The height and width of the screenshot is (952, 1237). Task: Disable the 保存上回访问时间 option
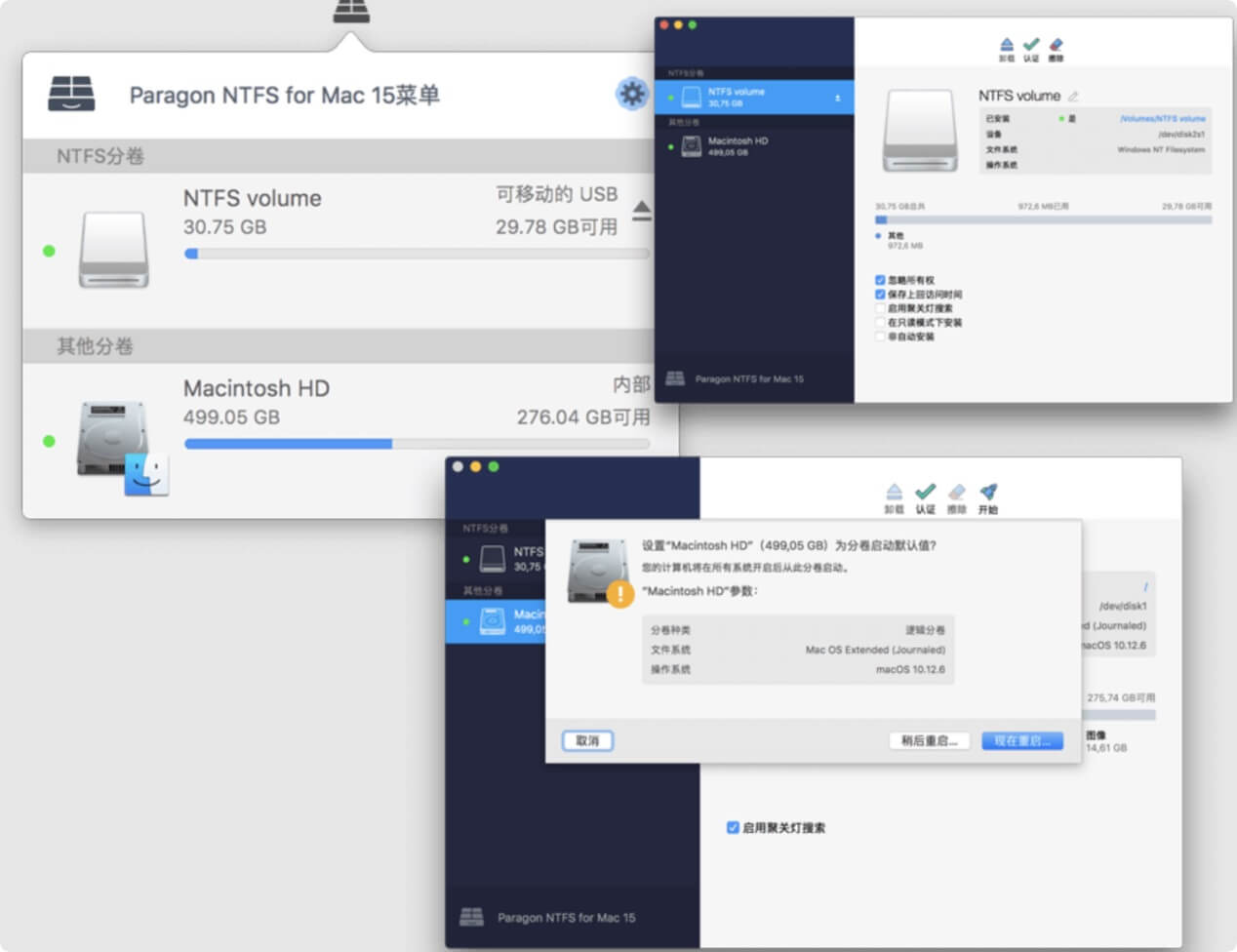881,294
